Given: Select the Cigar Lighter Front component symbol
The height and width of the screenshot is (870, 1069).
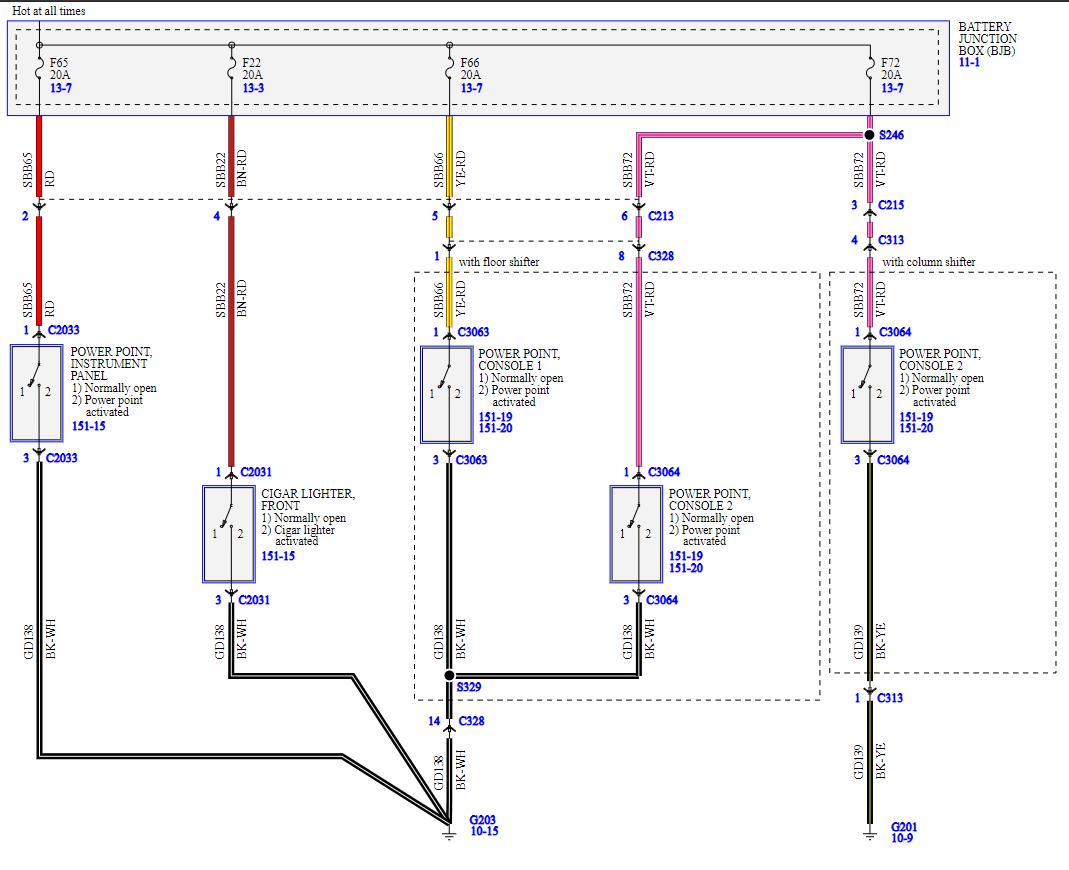Looking at the screenshot, I should pos(229,533).
